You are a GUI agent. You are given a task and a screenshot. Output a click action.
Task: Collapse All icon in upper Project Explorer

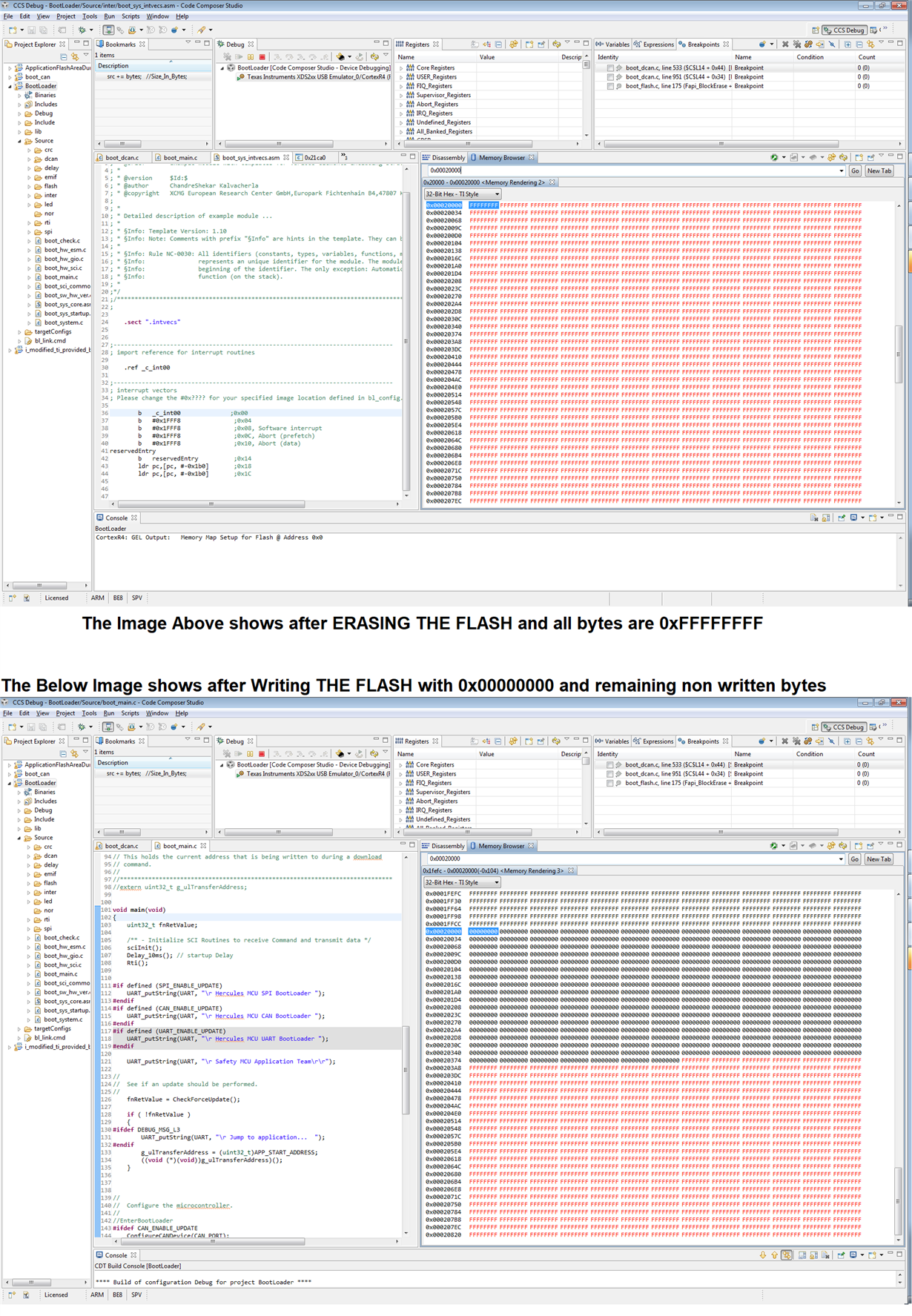[64, 56]
